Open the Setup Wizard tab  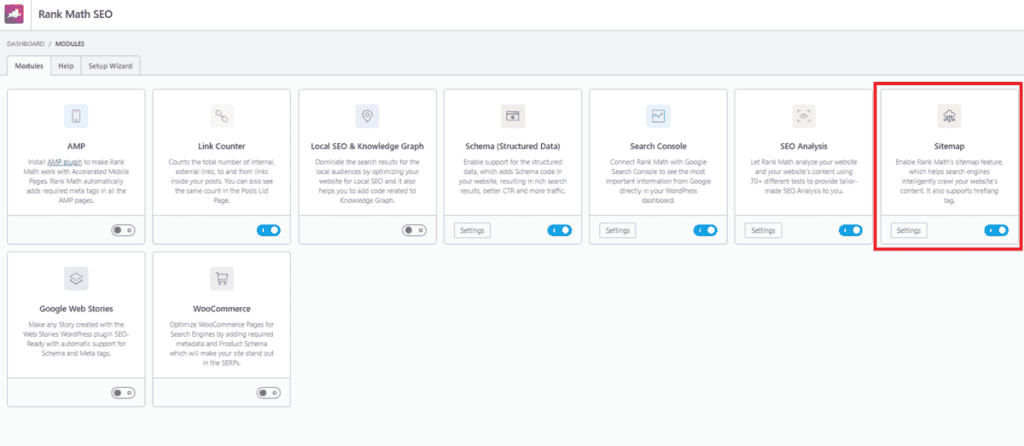[110, 66]
